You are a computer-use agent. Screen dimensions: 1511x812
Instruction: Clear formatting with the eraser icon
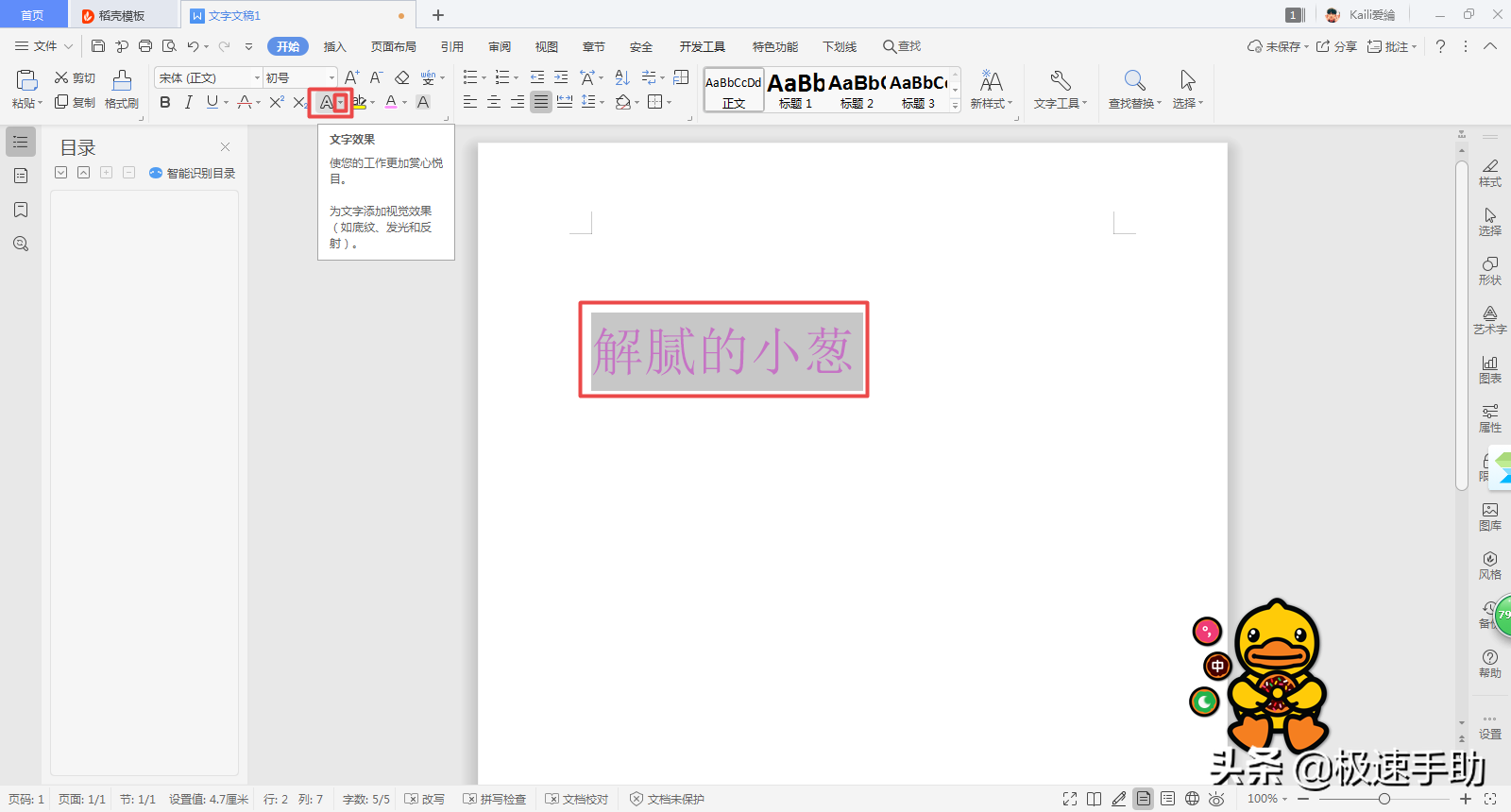pyautogui.click(x=401, y=77)
